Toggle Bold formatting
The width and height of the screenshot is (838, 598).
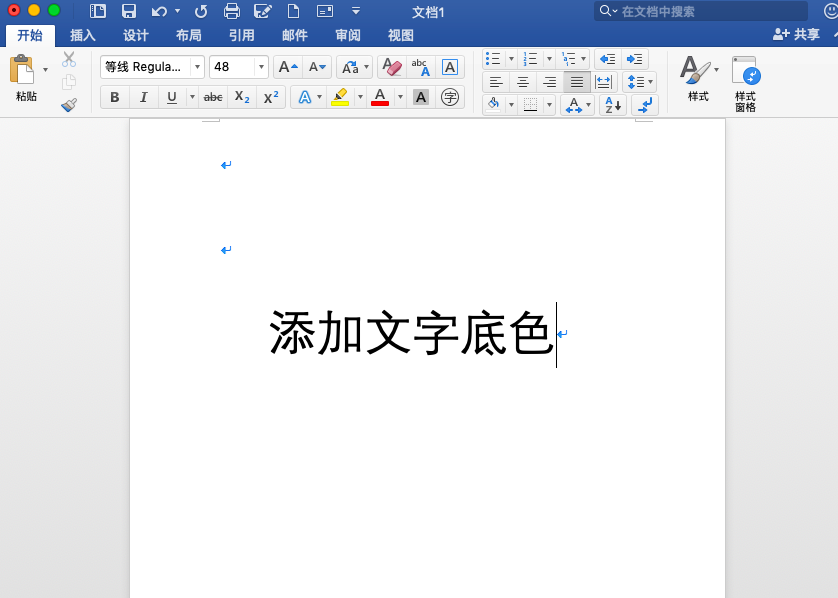pos(115,97)
